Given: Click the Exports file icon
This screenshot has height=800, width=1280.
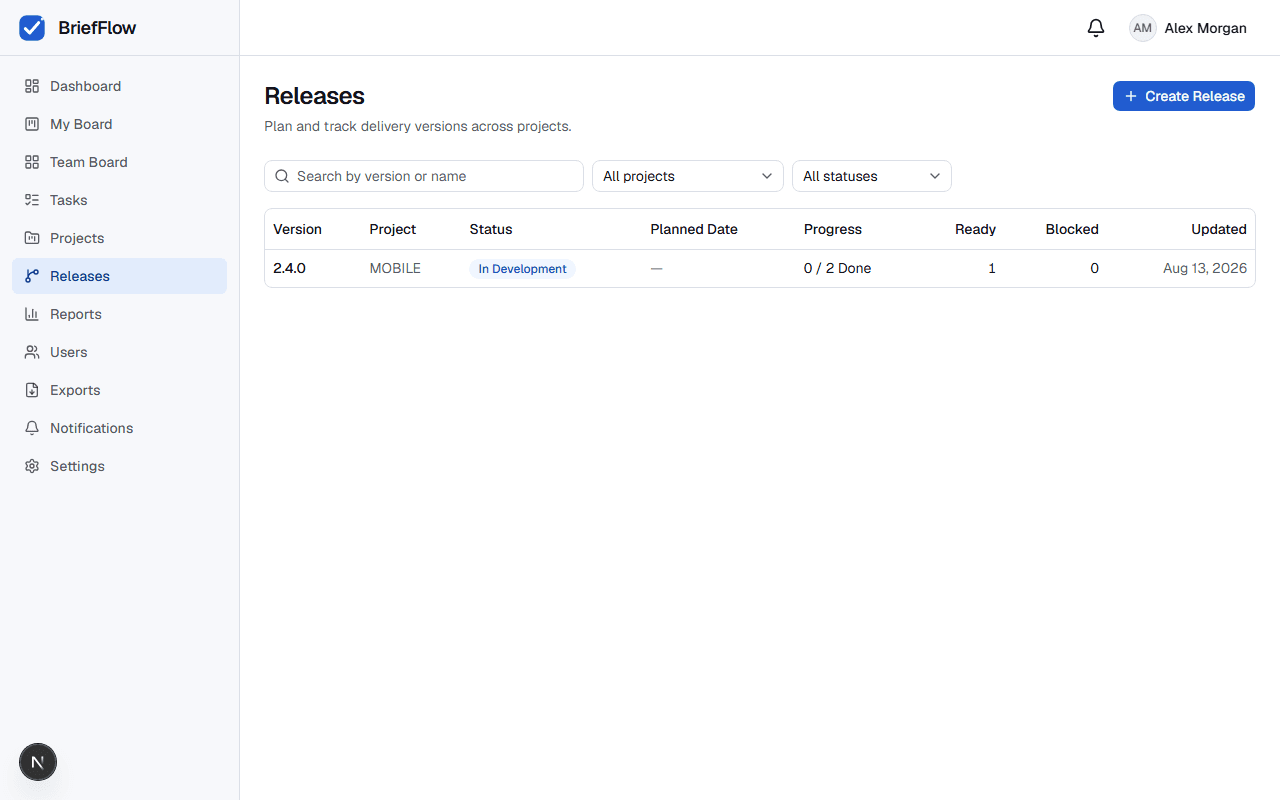Looking at the screenshot, I should pyautogui.click(x=32, y=390).
